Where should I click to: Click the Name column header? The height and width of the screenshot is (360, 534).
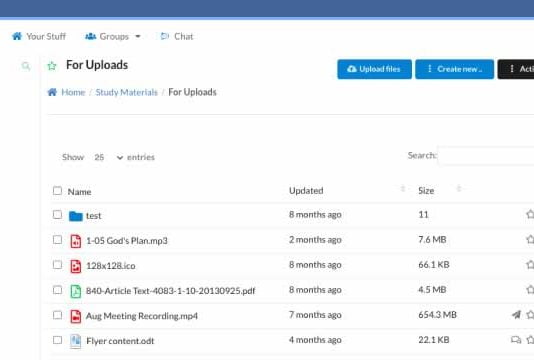tap(79, 192)
